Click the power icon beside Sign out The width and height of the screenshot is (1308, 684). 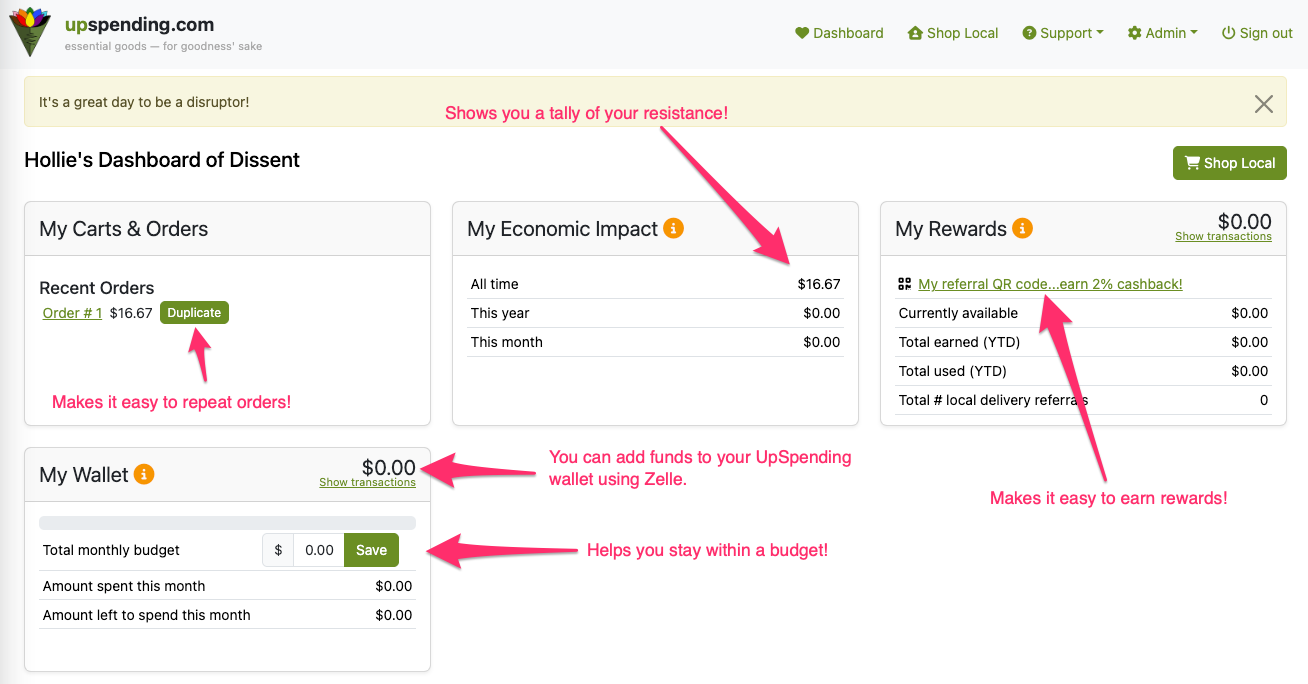click(1228, 33)
